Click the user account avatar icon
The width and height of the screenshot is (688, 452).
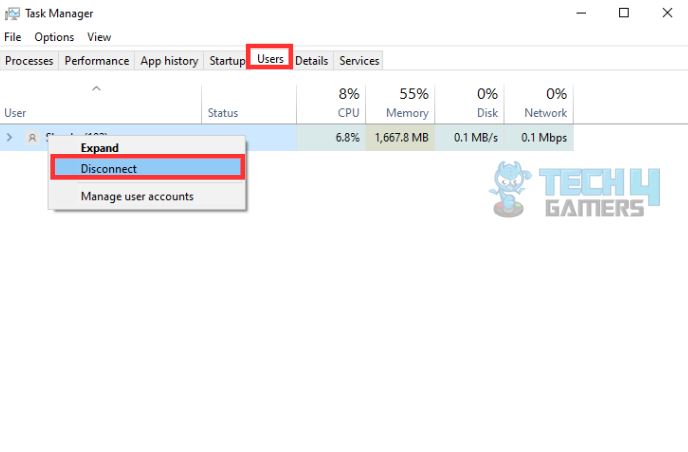point(32,137)
